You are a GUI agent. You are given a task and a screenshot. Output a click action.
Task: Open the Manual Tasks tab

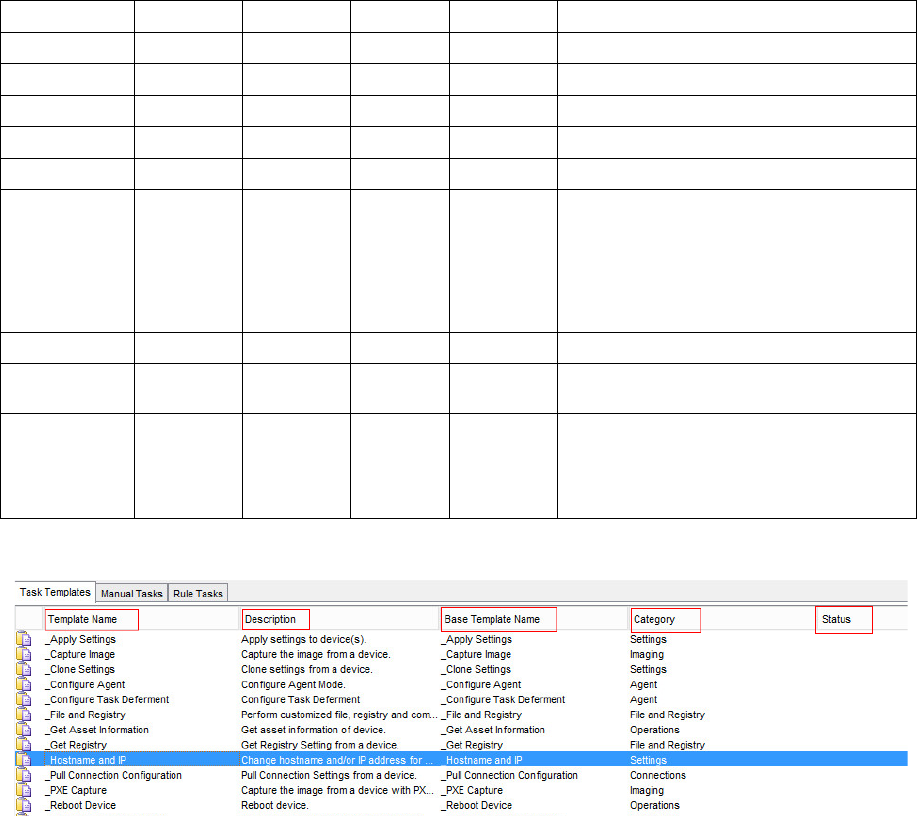(132, 593)
